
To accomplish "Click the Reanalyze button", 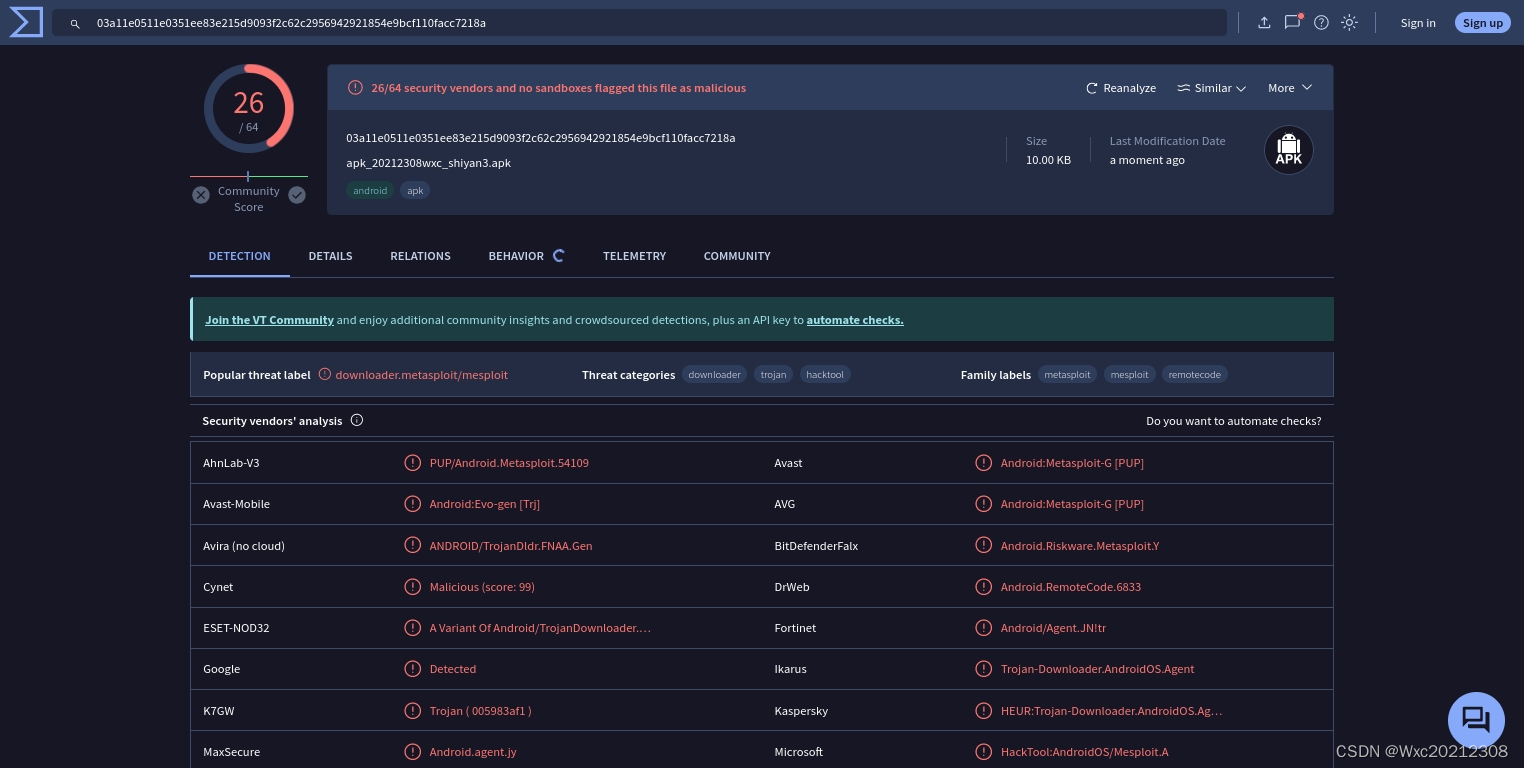I will pos(1121,88).
